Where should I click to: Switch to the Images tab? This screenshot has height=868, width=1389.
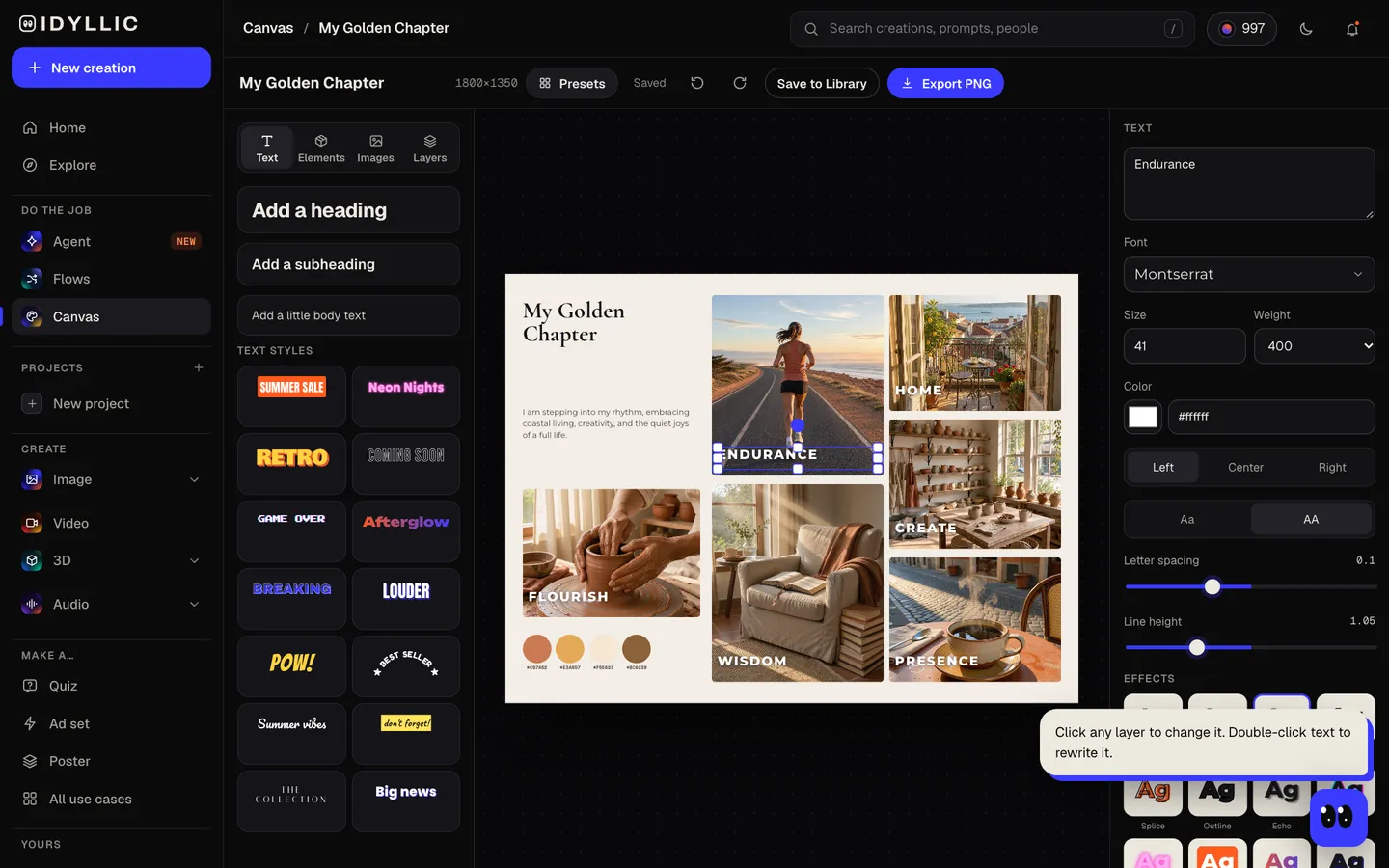coord(375,148)
